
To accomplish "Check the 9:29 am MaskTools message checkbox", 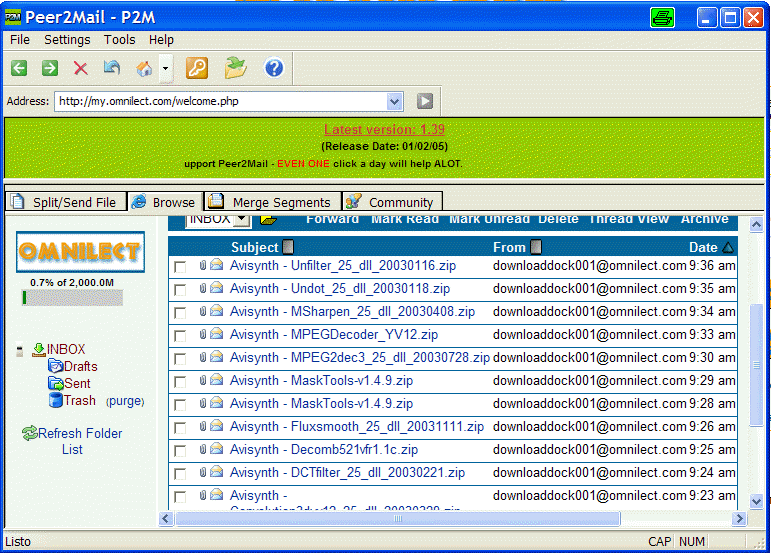I will coord(180,382).
